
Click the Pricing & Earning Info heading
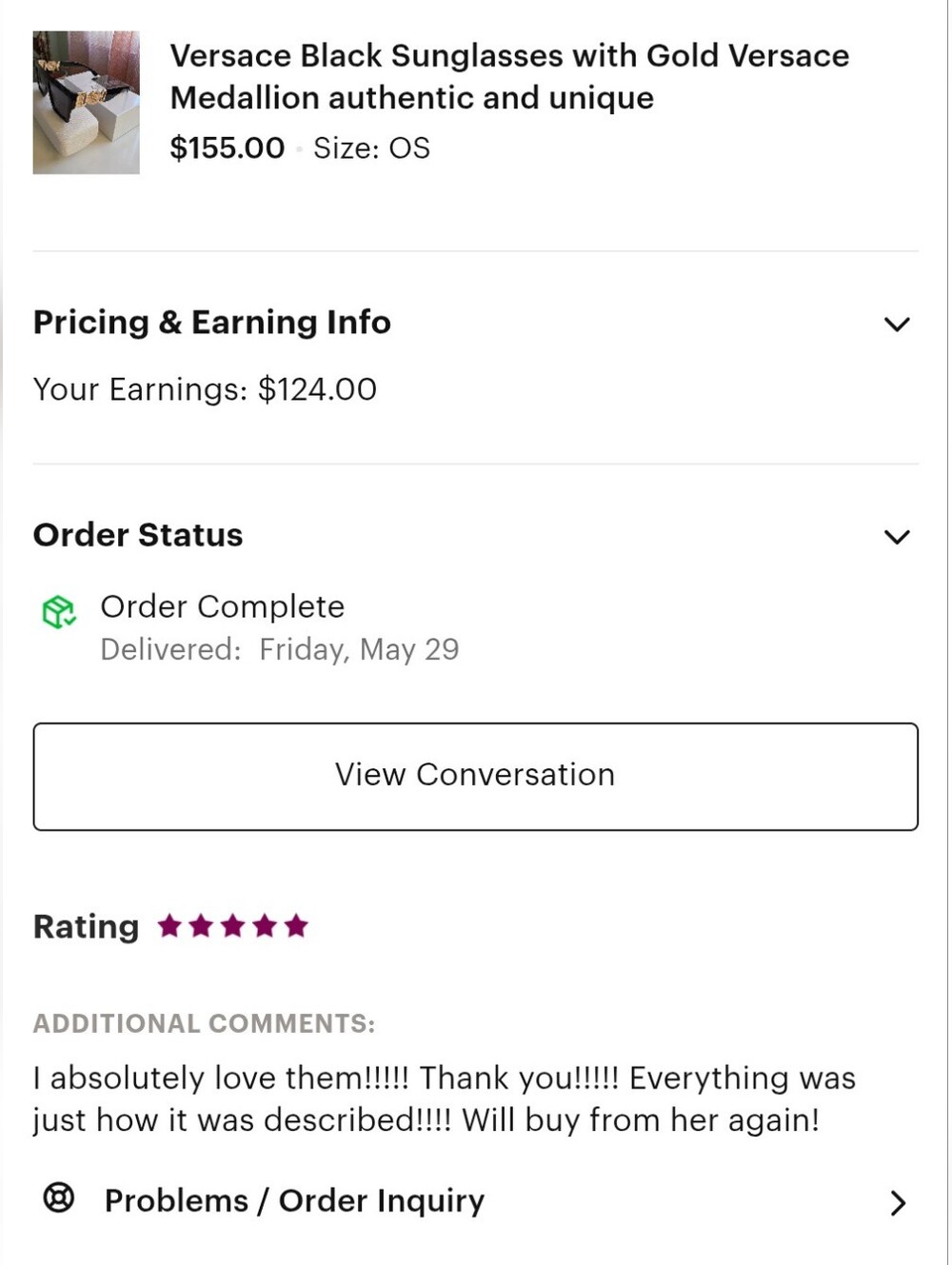pos(212,323)
